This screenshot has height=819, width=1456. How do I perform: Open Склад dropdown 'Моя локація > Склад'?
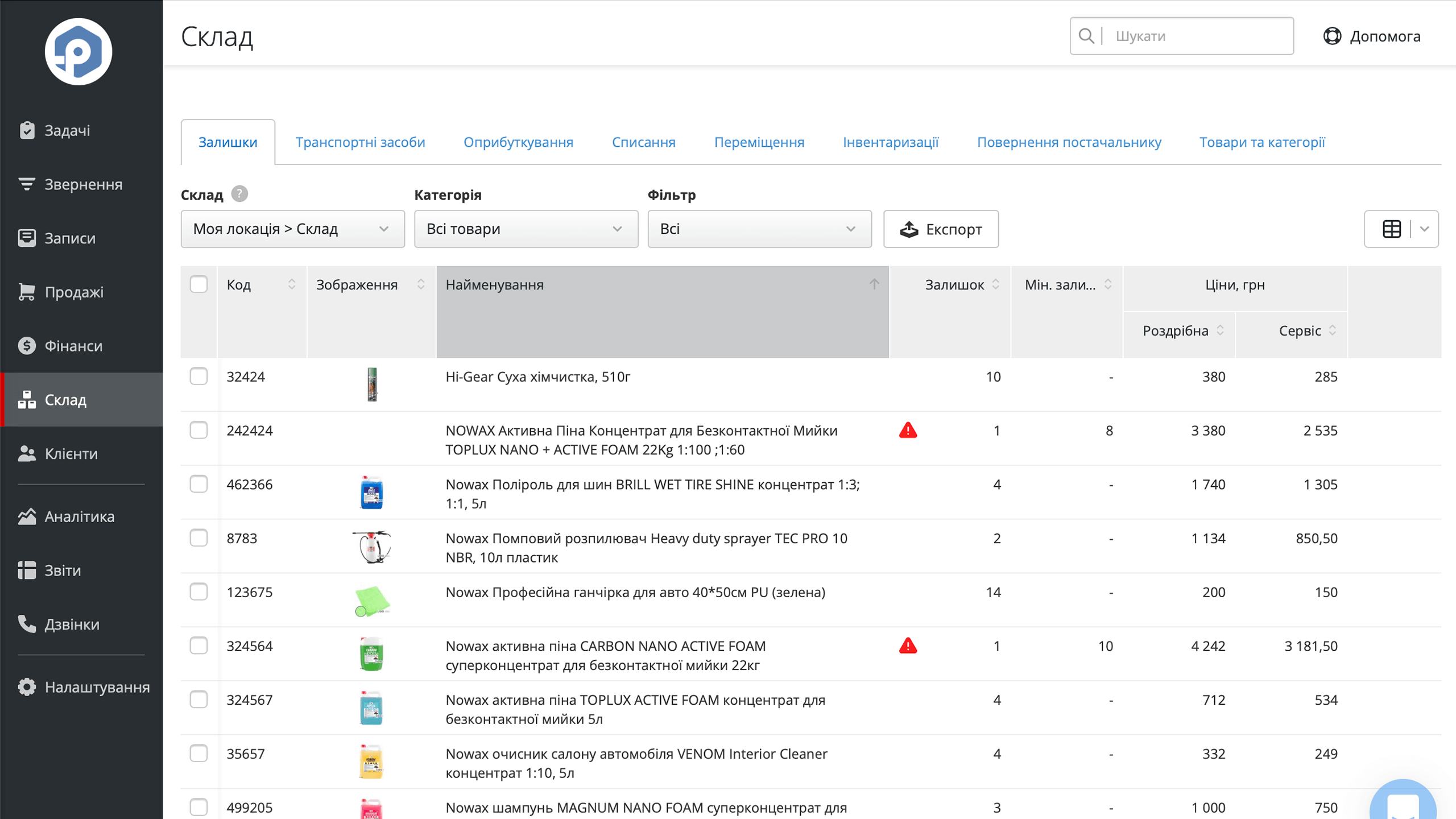(293, 229)
